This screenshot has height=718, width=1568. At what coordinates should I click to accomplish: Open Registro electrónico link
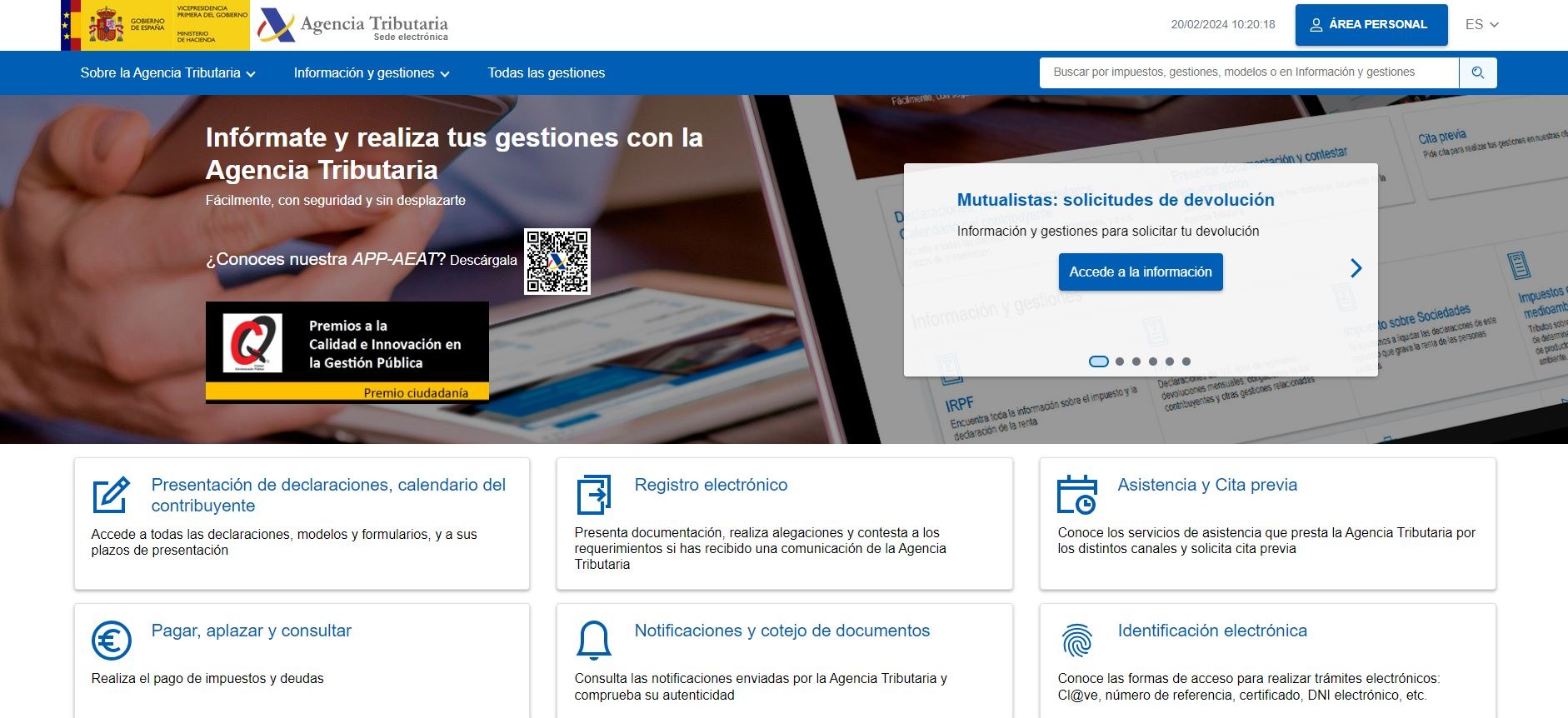[x=711, y=485]
